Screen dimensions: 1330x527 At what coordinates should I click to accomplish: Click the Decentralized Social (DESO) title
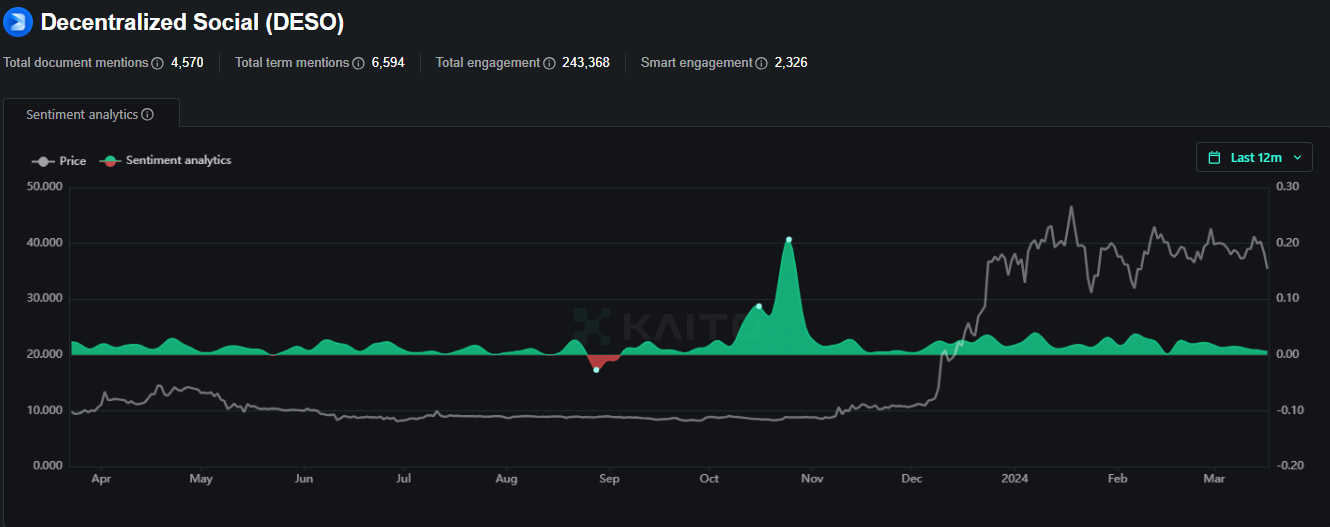(x=192, y=21)
